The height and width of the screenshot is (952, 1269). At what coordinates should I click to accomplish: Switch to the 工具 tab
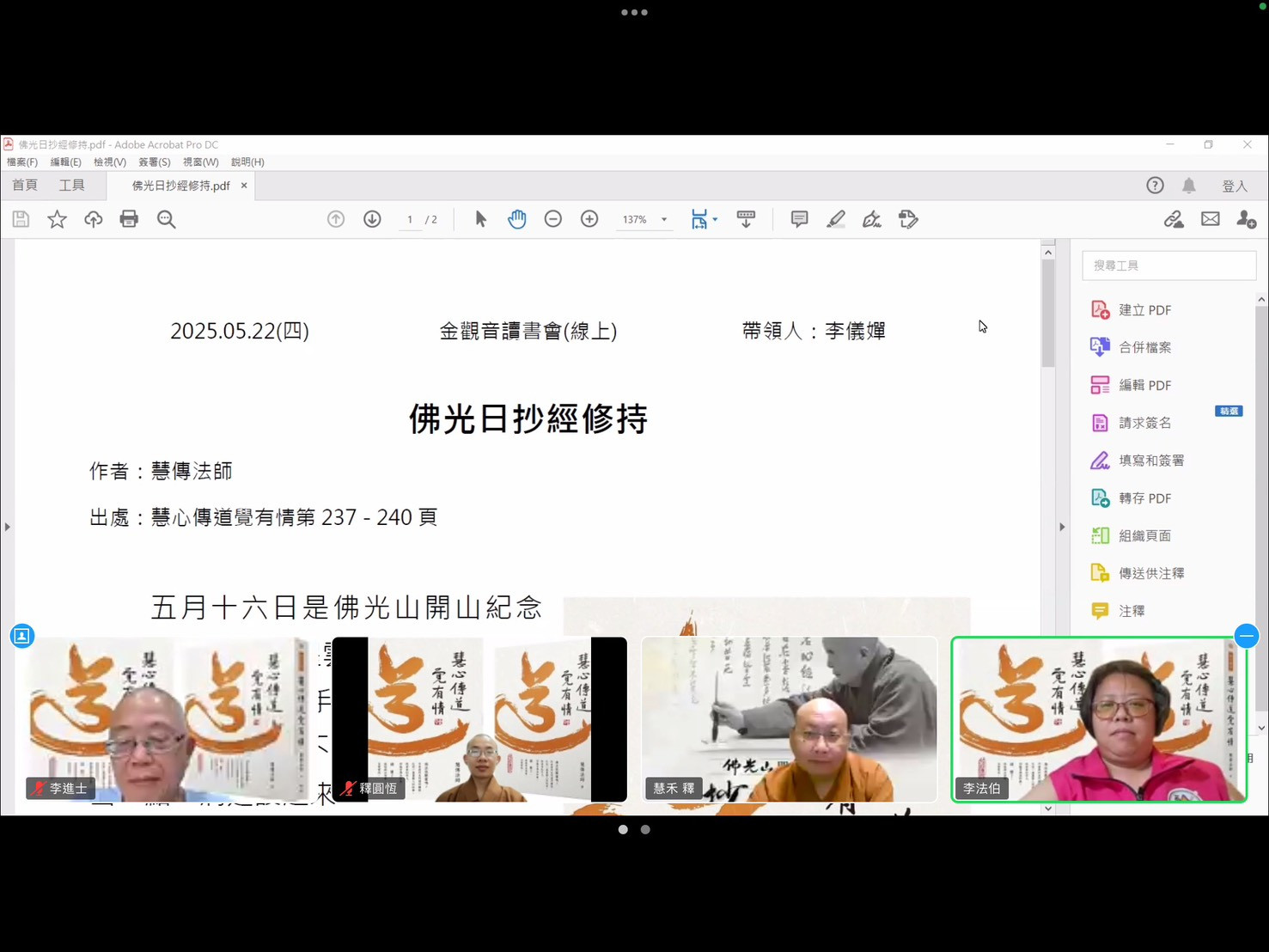pos(71,186)
